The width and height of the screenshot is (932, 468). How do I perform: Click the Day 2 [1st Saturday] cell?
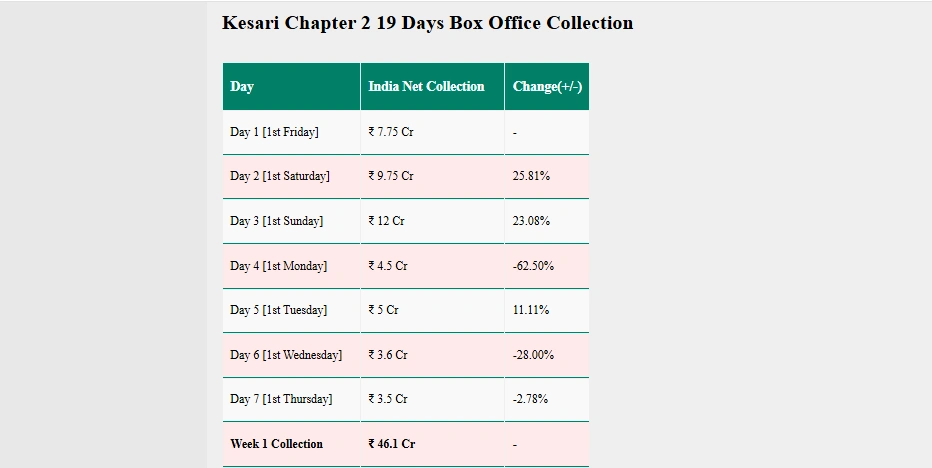tap(291, 176)
